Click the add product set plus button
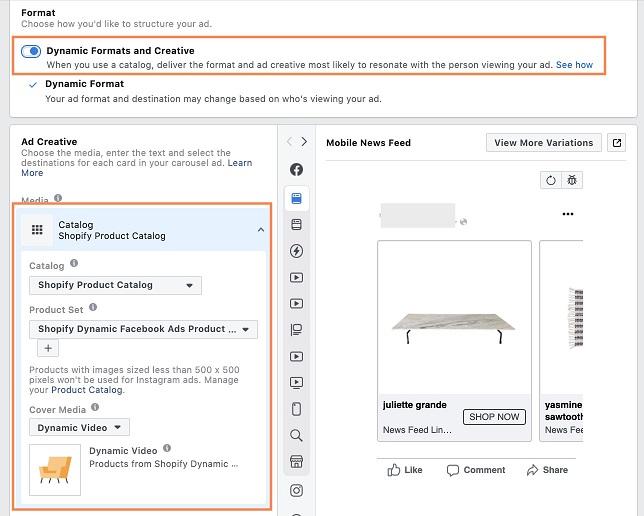 coord(48,349)
